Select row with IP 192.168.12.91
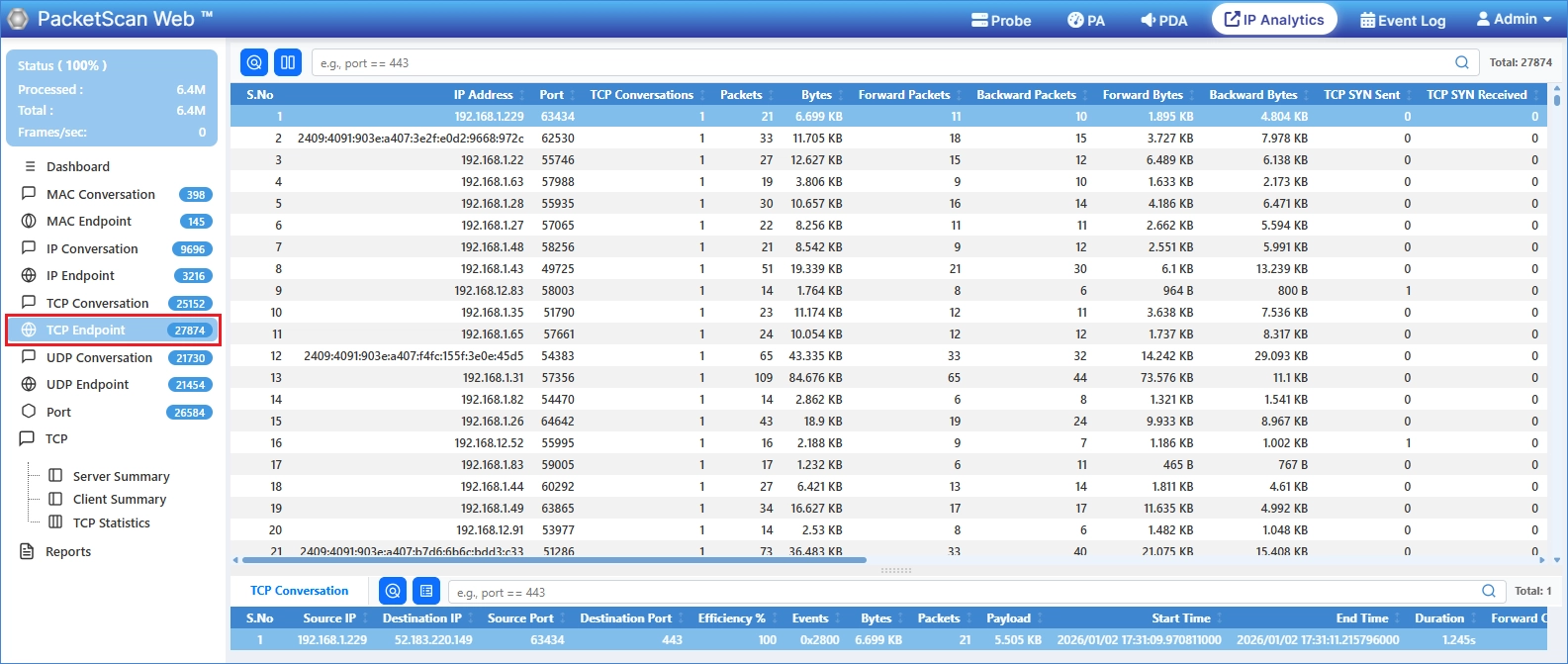Image resolution: width=1568 pixels, height=664 pixels. 890,530
